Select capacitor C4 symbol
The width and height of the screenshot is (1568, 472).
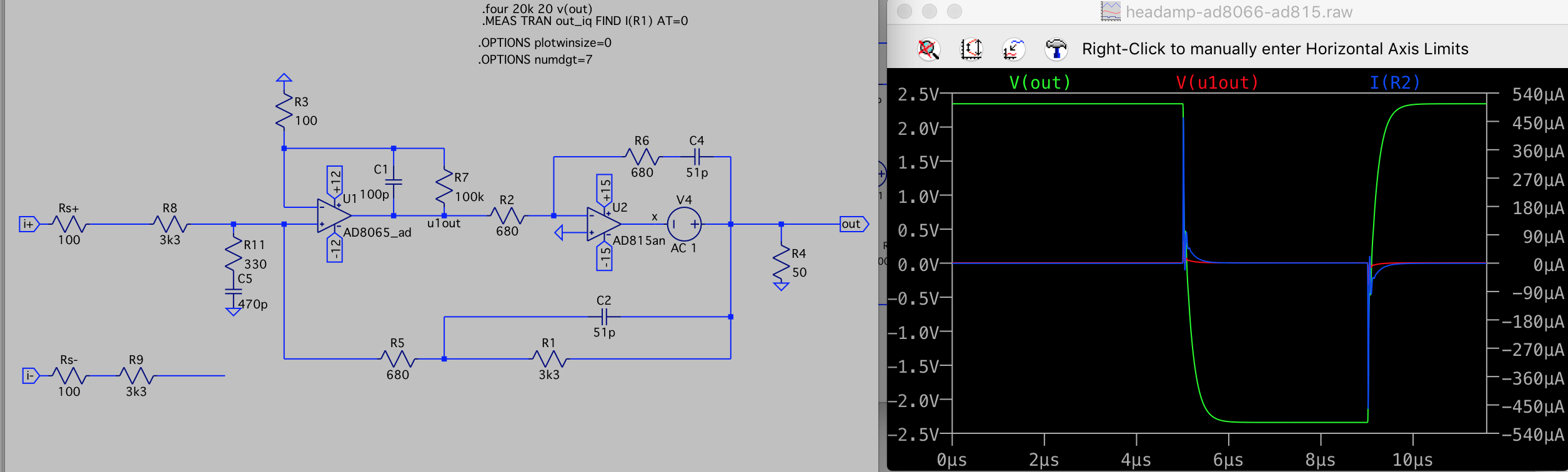pos(698,157)
